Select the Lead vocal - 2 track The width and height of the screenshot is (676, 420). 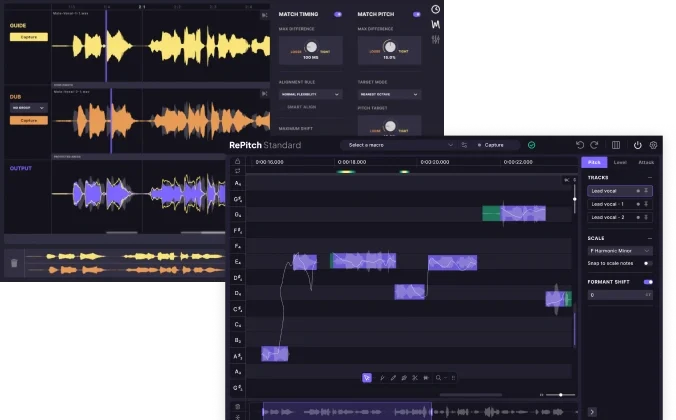[620, 217]
